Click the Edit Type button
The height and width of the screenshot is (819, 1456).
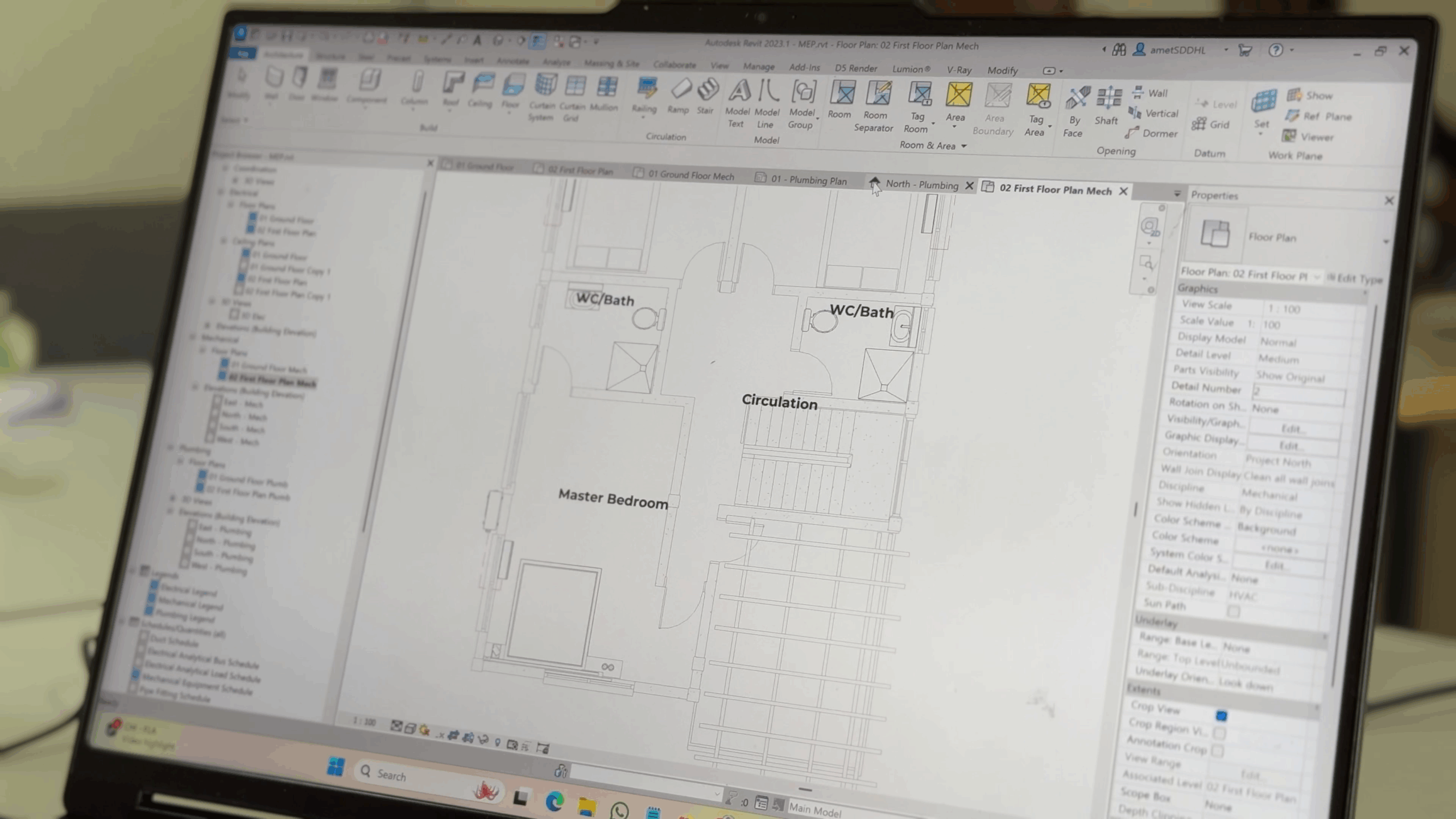(1357, 279)
